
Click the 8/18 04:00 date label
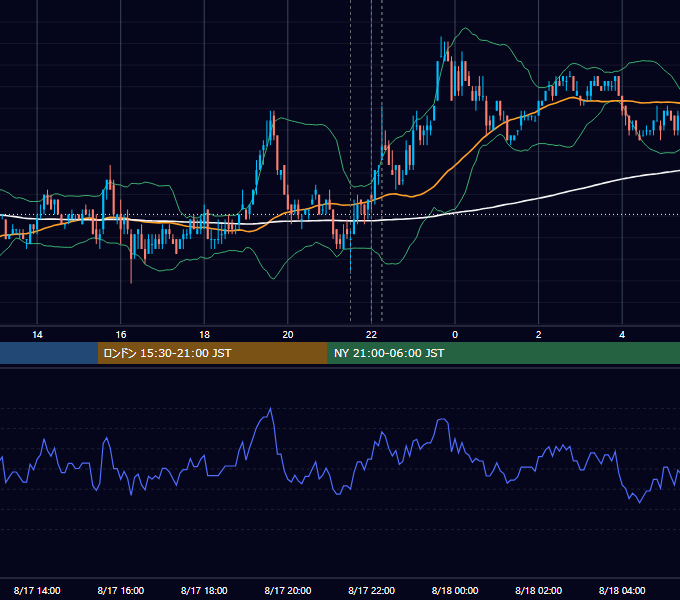pos(622,590)
